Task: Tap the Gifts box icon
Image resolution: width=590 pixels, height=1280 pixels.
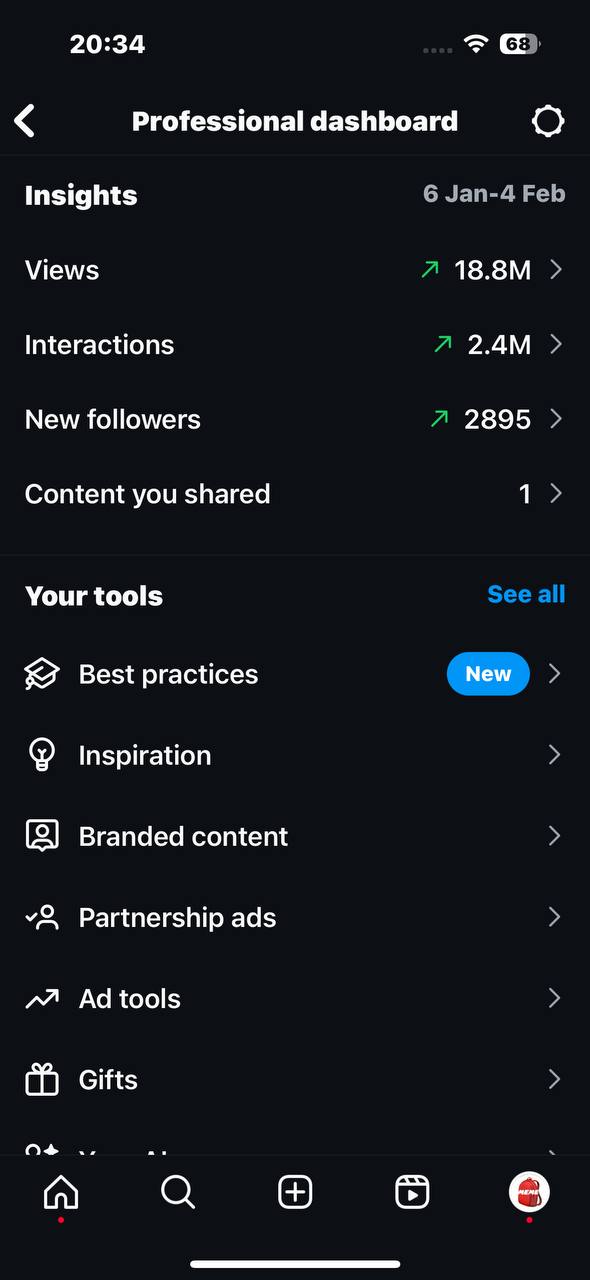Action: click(42, 1079)
